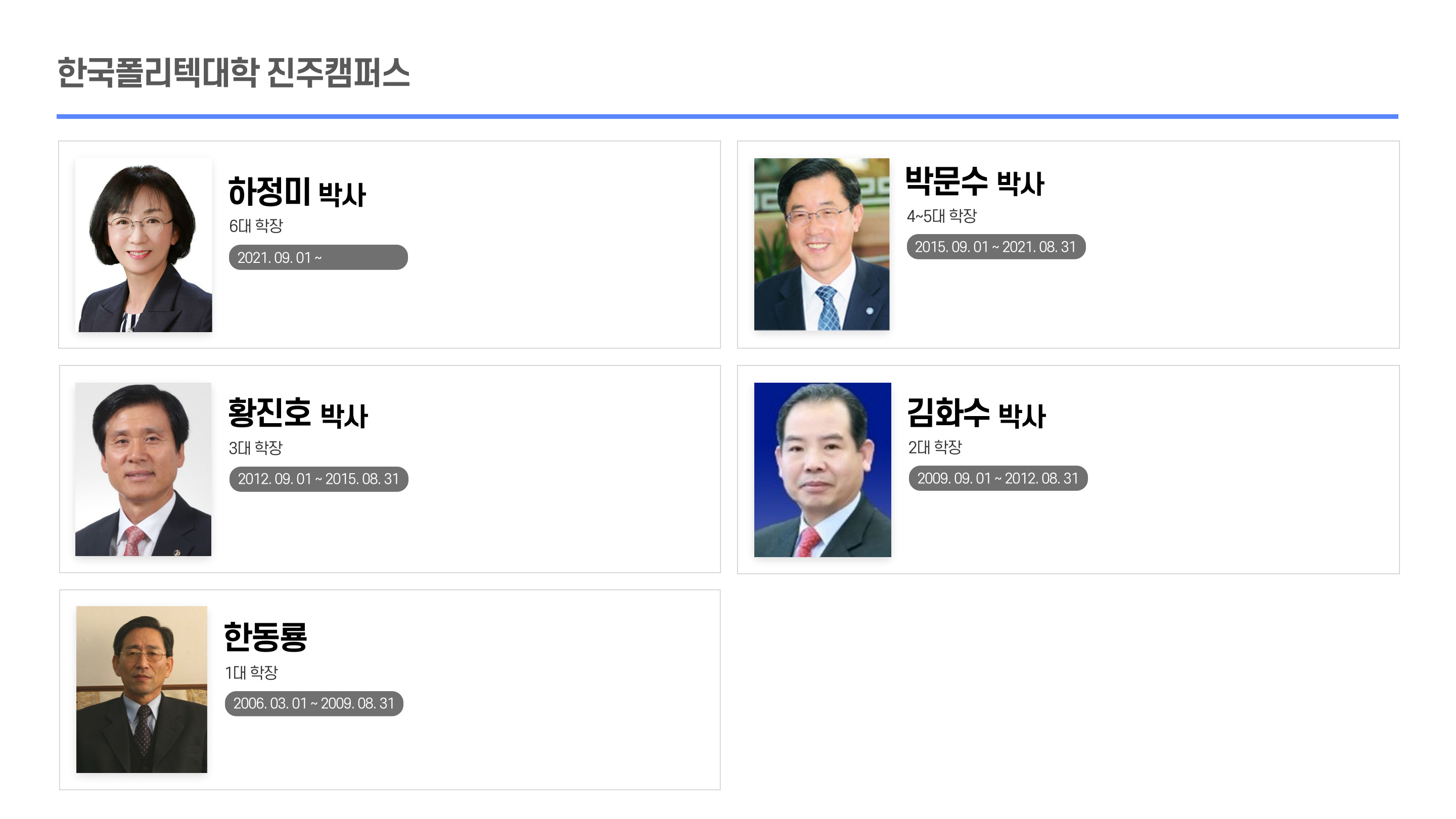Click the 6대 학장 label
Viewport: 1456px width, 819px height.
coord(255,225)
